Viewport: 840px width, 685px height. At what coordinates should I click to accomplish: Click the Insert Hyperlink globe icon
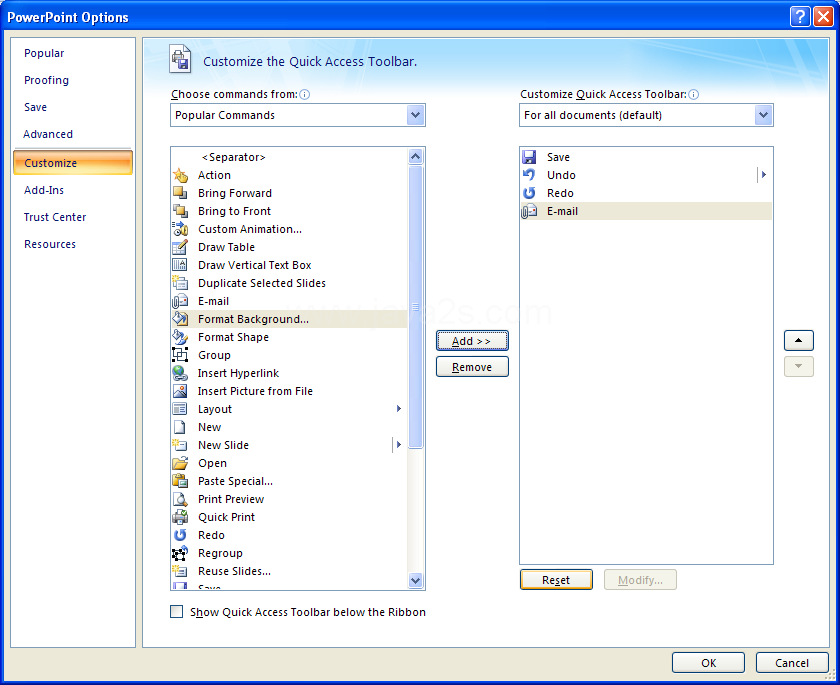click(x=180, y=373)
